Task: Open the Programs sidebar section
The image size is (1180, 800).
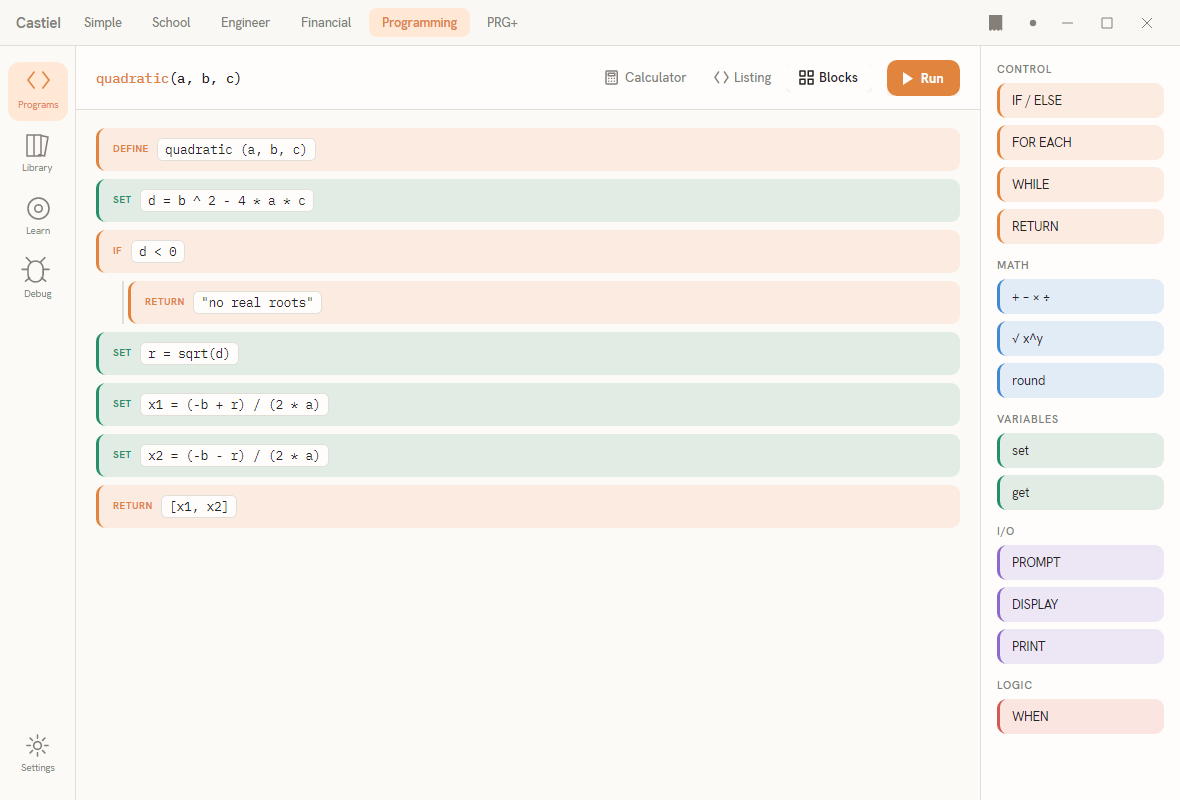Action: (x=38, y=91)
